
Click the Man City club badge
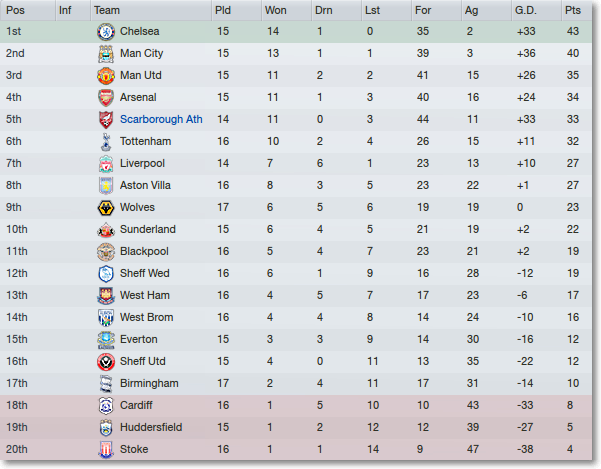pos(106,54)
